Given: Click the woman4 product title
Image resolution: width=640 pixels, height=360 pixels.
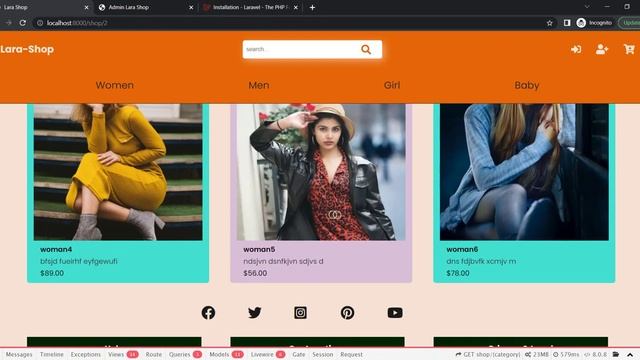Looking at the screenshot, I should click(56, 249).
